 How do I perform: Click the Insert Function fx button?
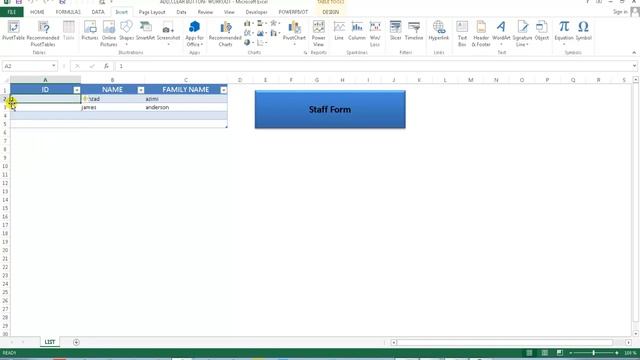(x=106, y=66)
